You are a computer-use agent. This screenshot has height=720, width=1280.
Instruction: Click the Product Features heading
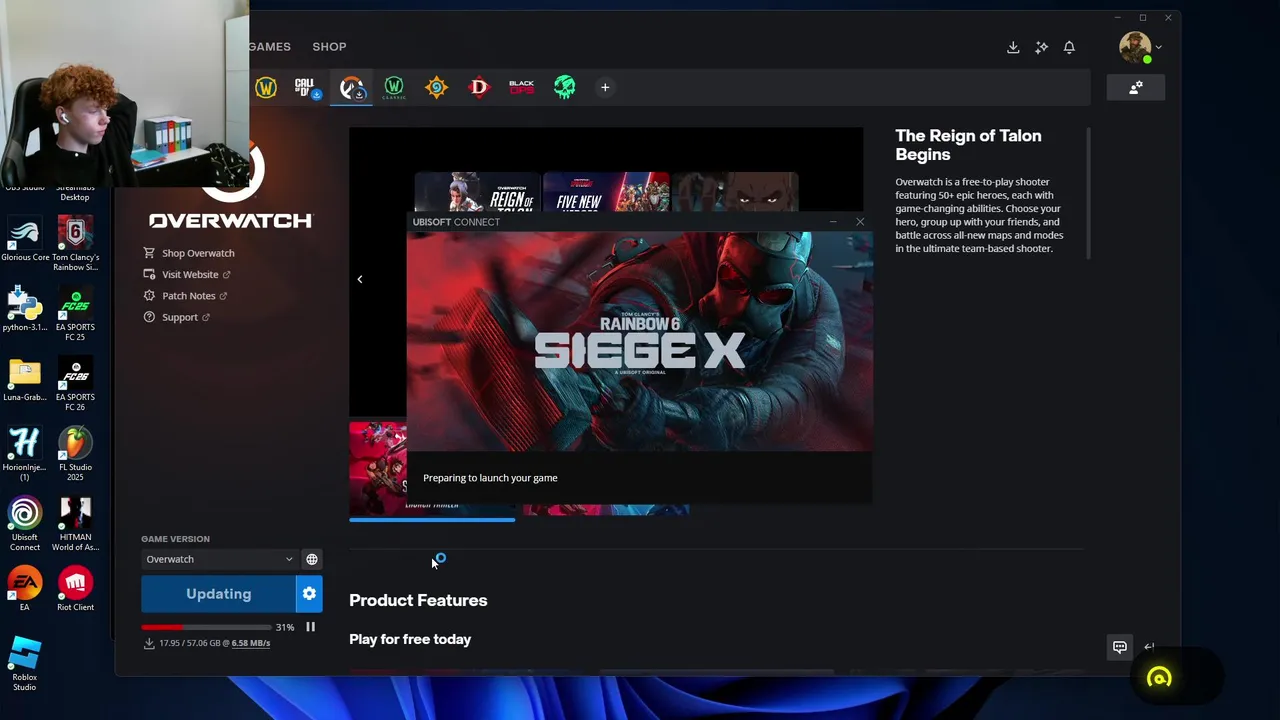pyautogui.click(x=418, y=600)
